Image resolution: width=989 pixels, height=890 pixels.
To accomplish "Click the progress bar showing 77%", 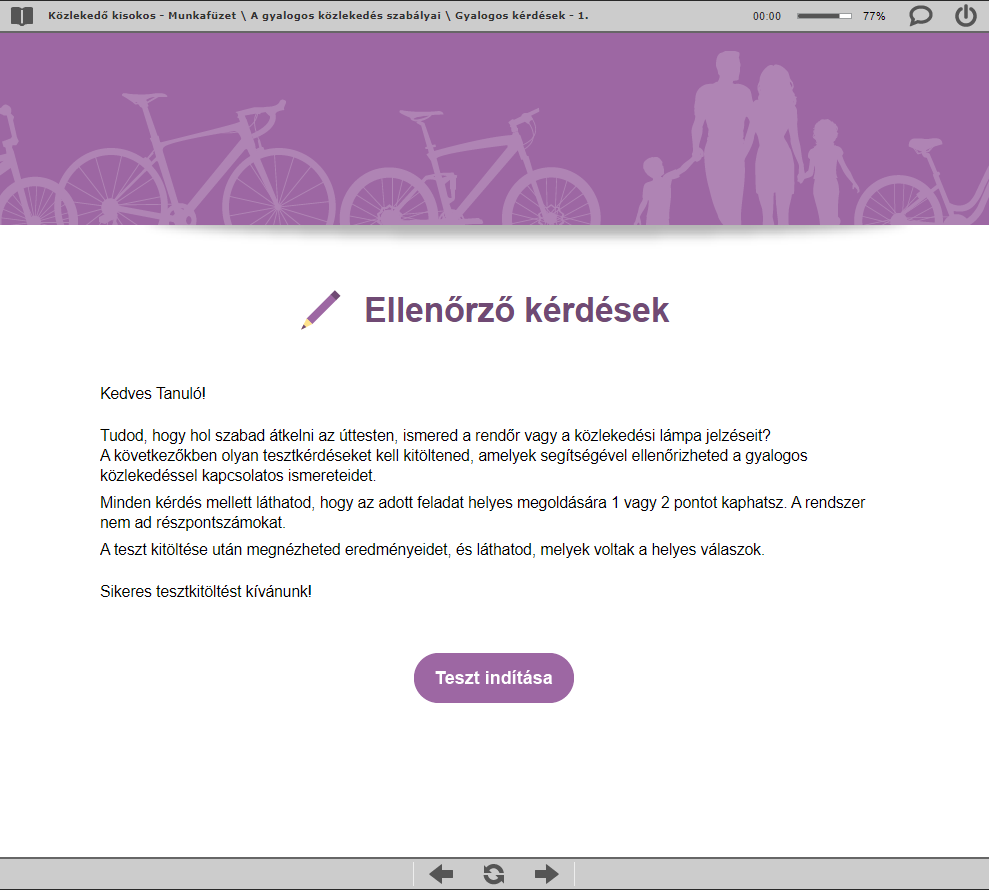I will pyautogui.click(x=824, y=16).
